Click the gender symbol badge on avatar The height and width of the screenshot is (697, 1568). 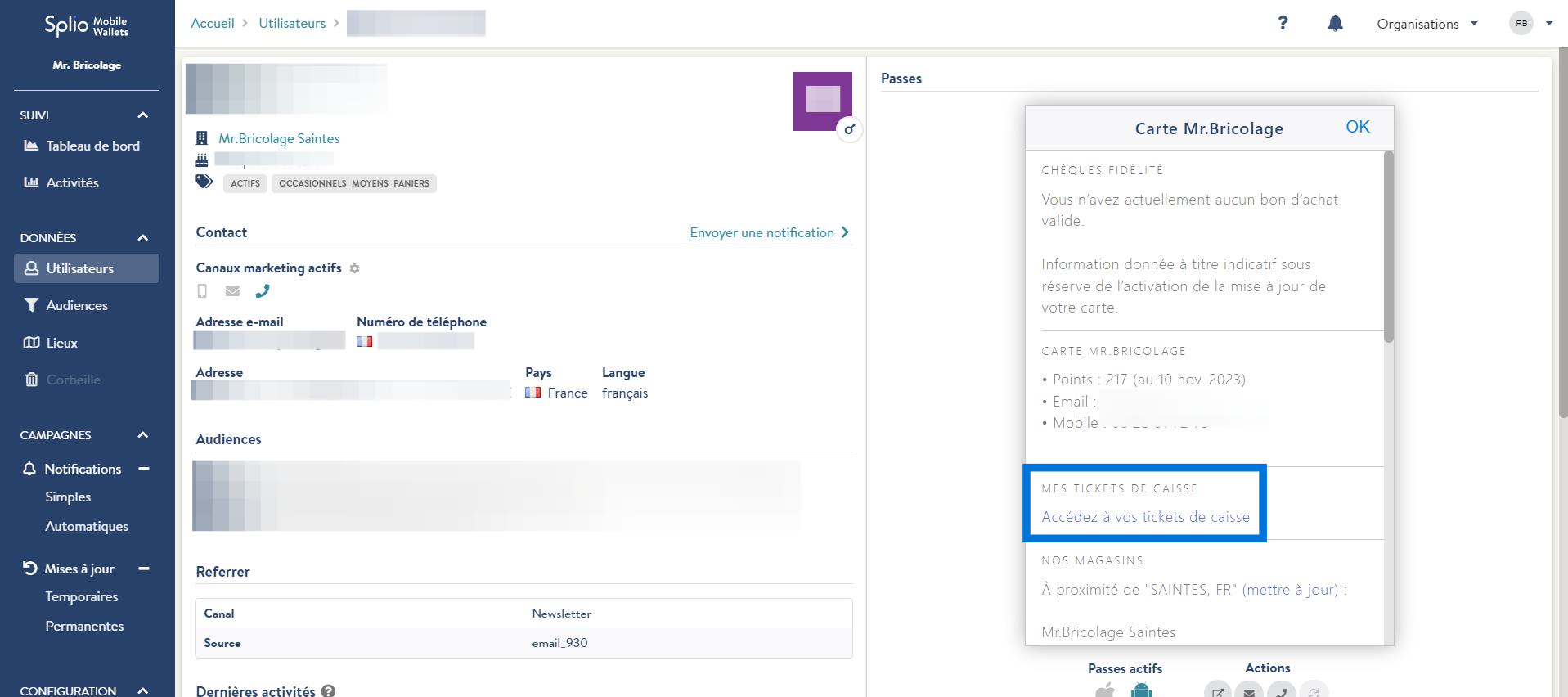[x=850, y=129]
